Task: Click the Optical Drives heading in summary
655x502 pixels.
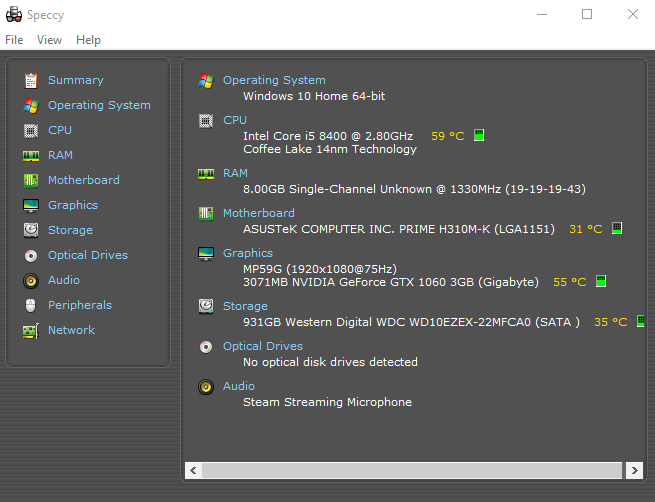Action: pos(263,346)
